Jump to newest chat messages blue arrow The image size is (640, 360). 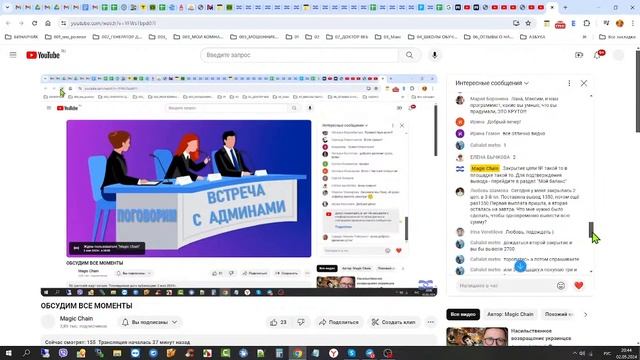point(520,266)
